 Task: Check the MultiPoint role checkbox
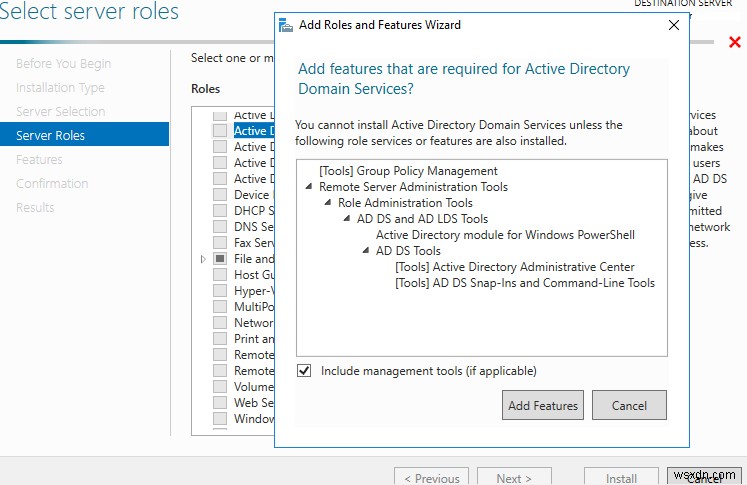tap(220, 306)
